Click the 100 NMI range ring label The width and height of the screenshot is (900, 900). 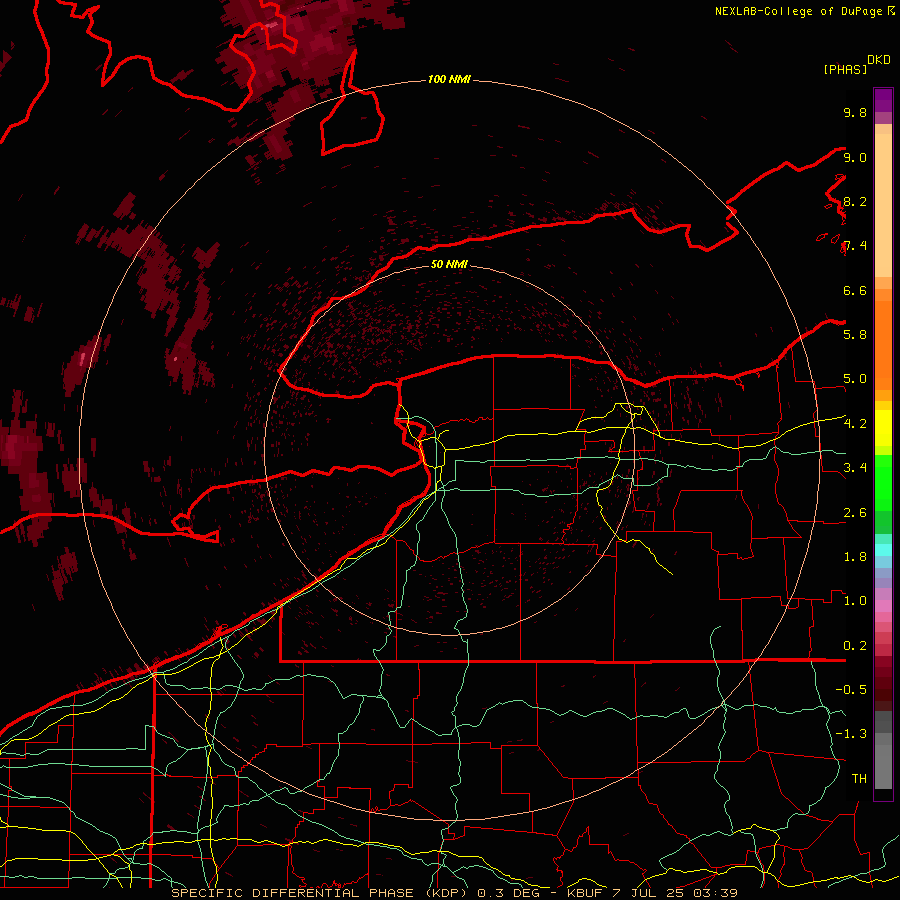[449, 79]
